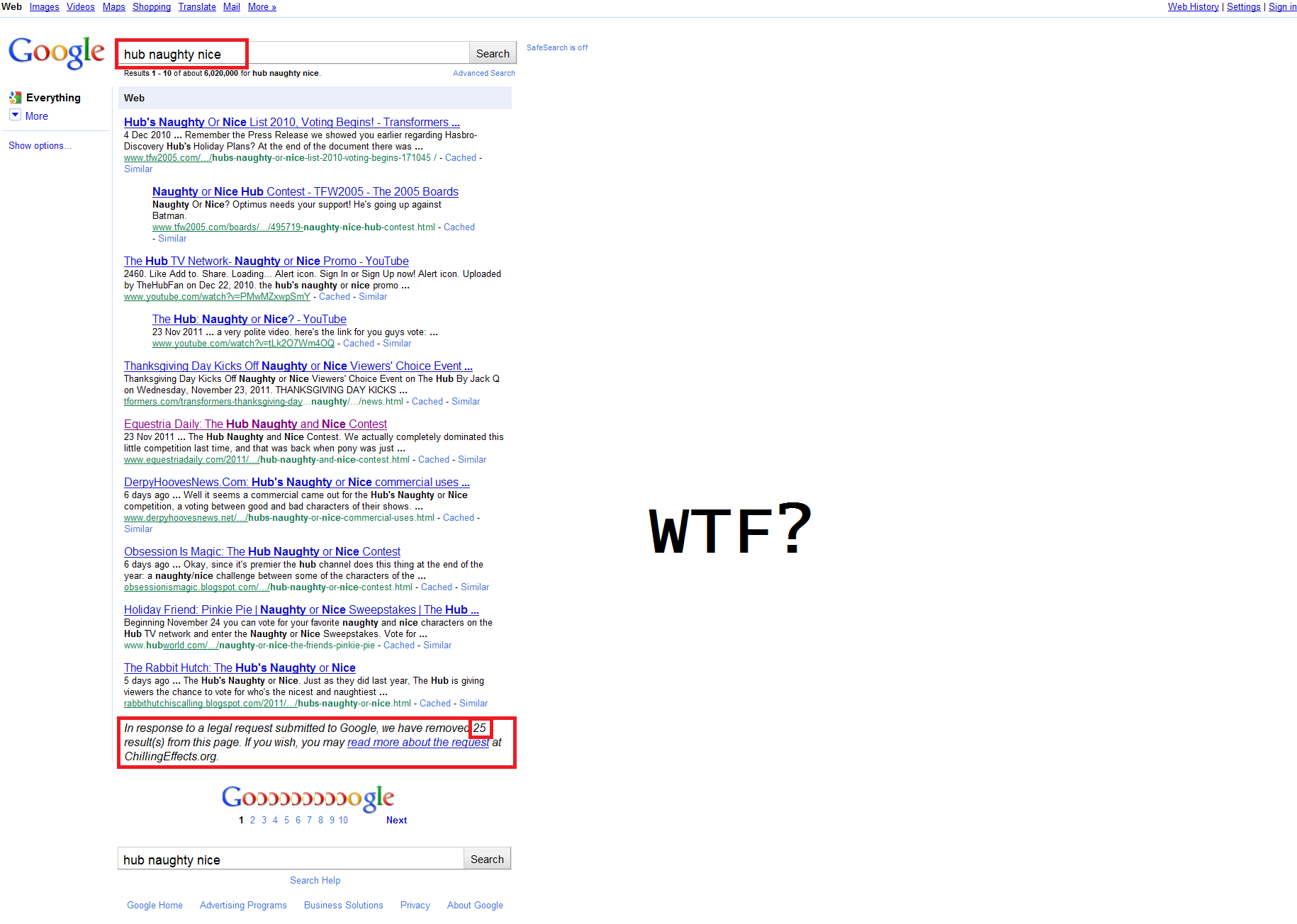Select the Web item in top navigation
Image resolution: width=1297 pixels, height=924 pixels.
12,7
